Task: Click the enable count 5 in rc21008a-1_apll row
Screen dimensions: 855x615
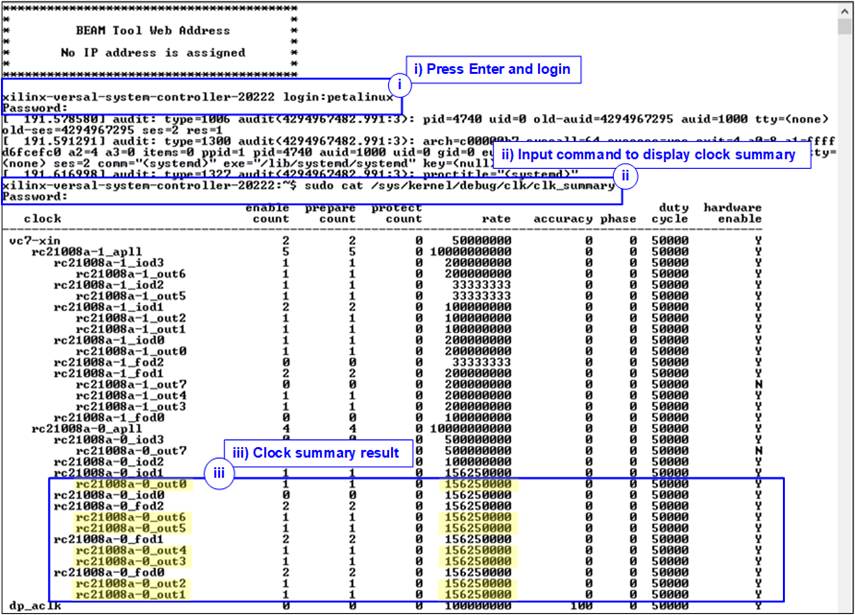Action: pyautogui.click(x=286, y=252)
